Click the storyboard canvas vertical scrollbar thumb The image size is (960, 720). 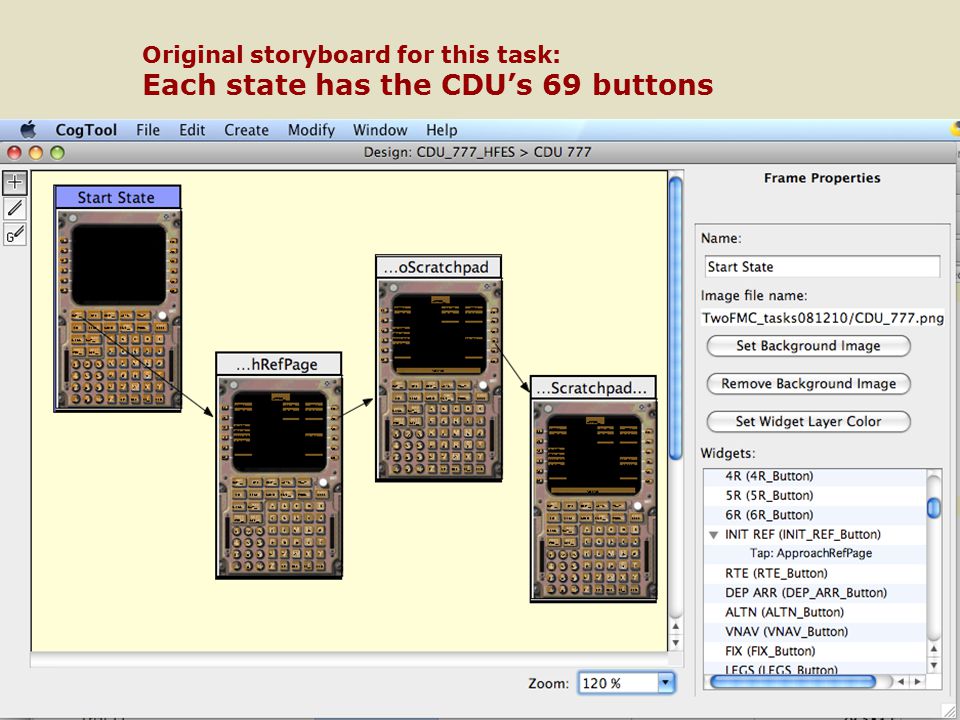pos(675,317)
